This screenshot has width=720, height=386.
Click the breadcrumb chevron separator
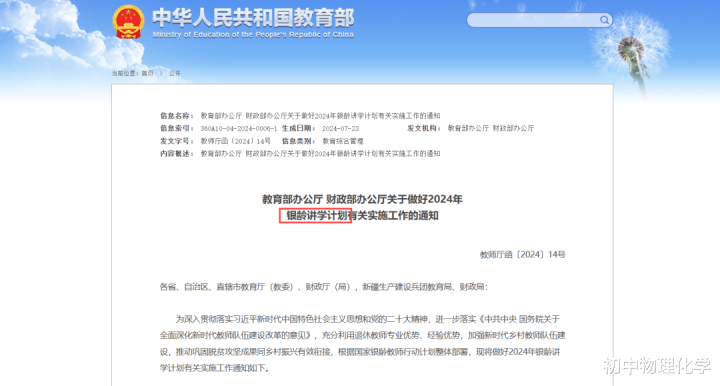(x=161, y=73)
